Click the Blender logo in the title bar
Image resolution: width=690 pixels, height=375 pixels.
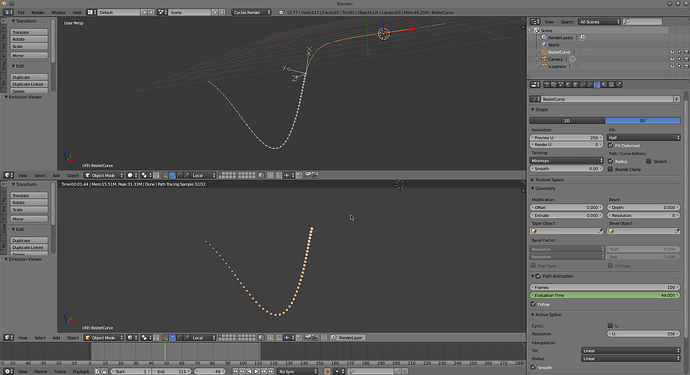[x=4, y=4]
